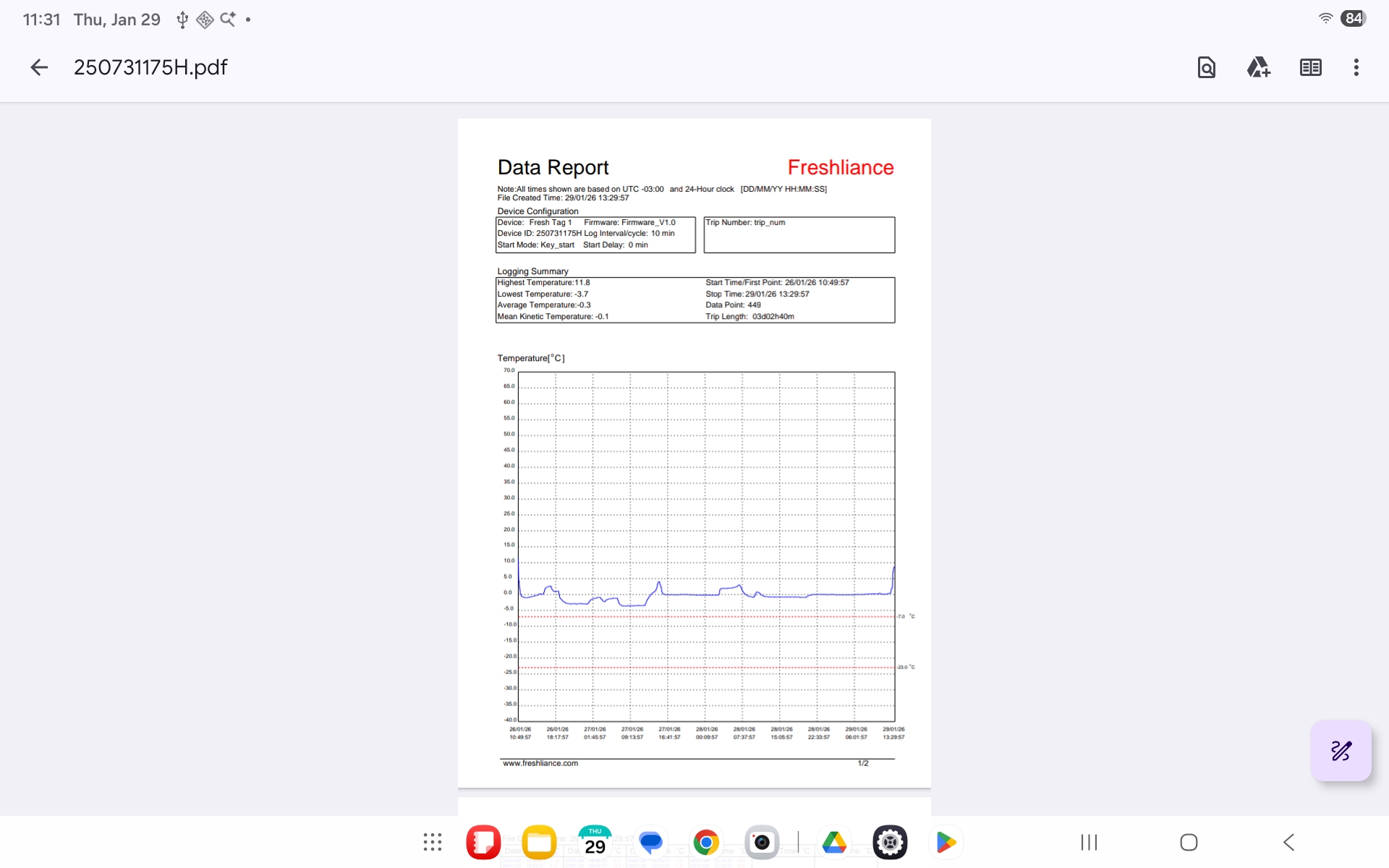Open the app drawer grid icon
The width and height of the screenshot is (1389, 868).
433,842
